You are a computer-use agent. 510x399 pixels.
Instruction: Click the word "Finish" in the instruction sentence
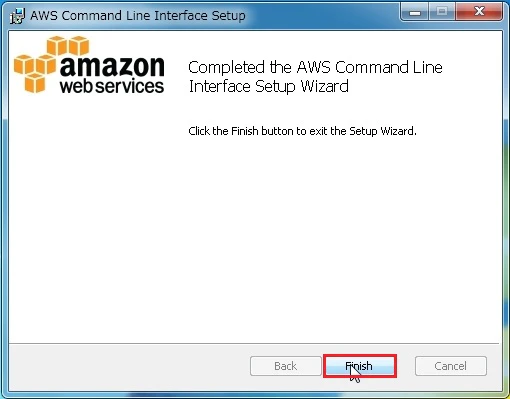coord(245,131)
